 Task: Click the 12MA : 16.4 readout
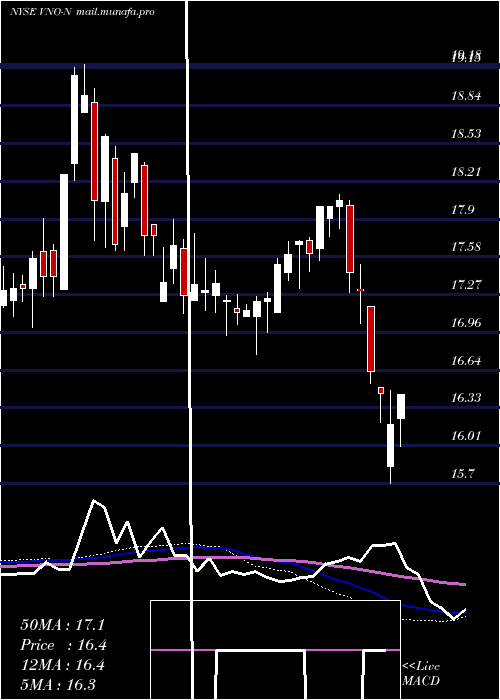(x=62, y=665)
